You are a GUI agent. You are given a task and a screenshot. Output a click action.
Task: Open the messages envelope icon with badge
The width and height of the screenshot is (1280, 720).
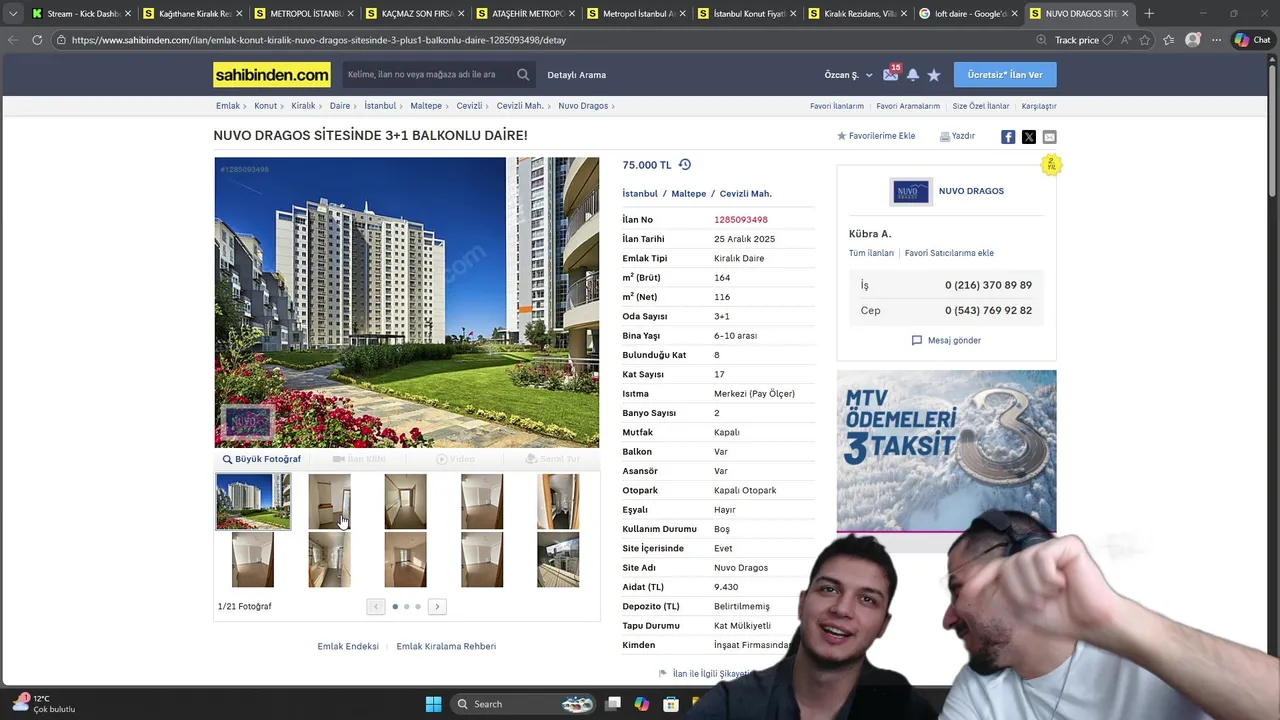coord(891,74)
